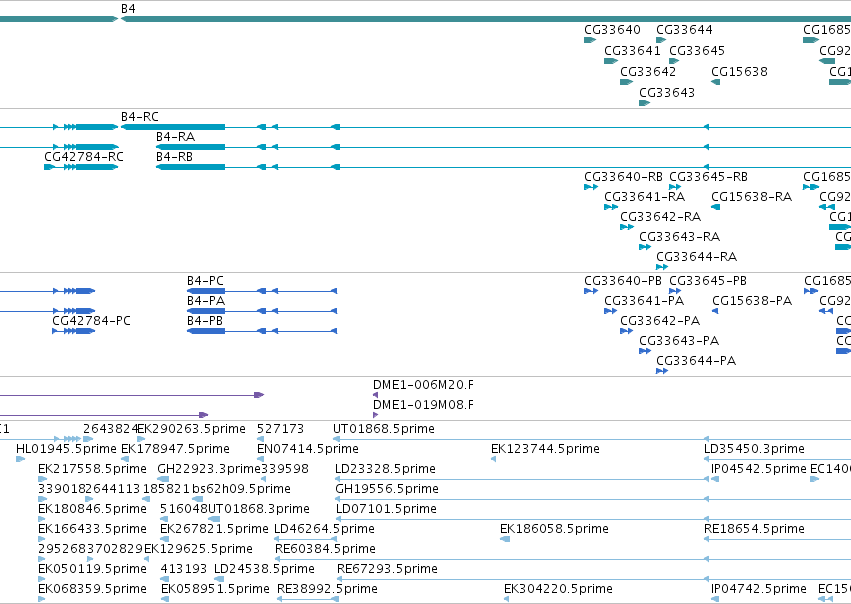
Task: Click the RE38992.5prime EST label
Action: (x=327, y=589)
